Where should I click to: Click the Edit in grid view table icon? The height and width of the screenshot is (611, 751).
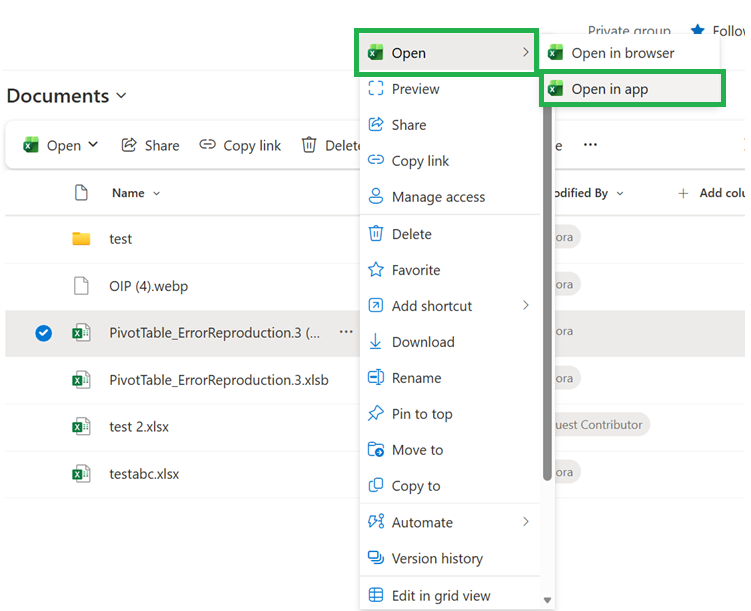pos(376,594)
